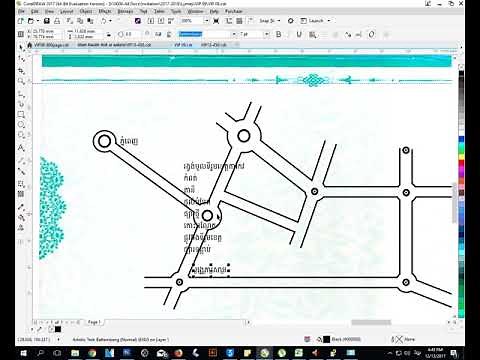Open the View menu

[49, 11]
